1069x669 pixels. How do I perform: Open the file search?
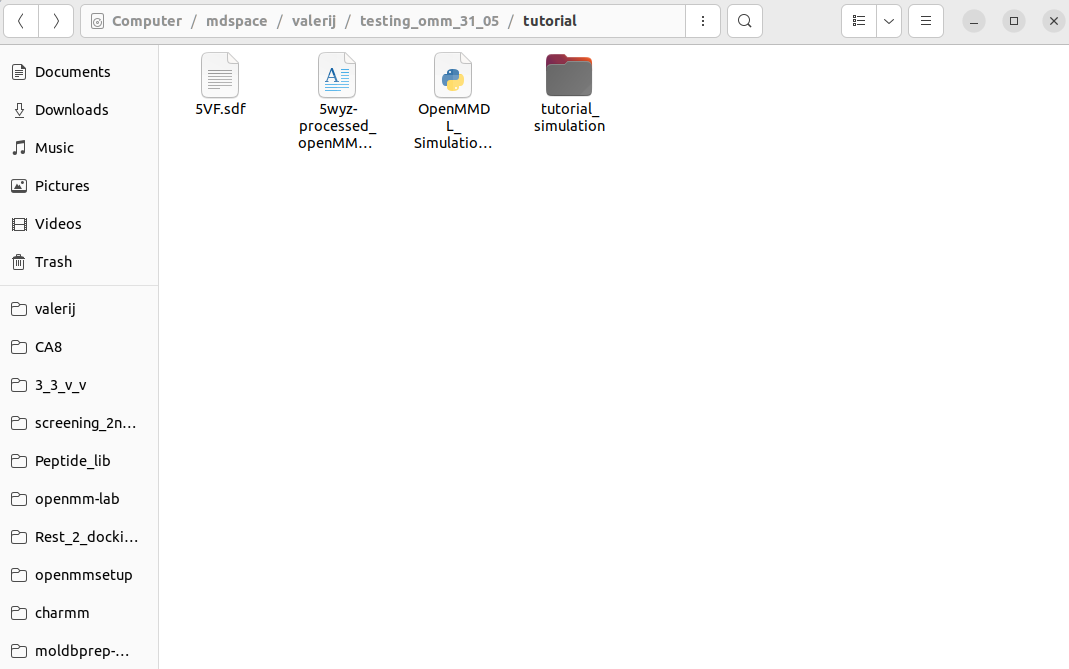coord(744,21)
